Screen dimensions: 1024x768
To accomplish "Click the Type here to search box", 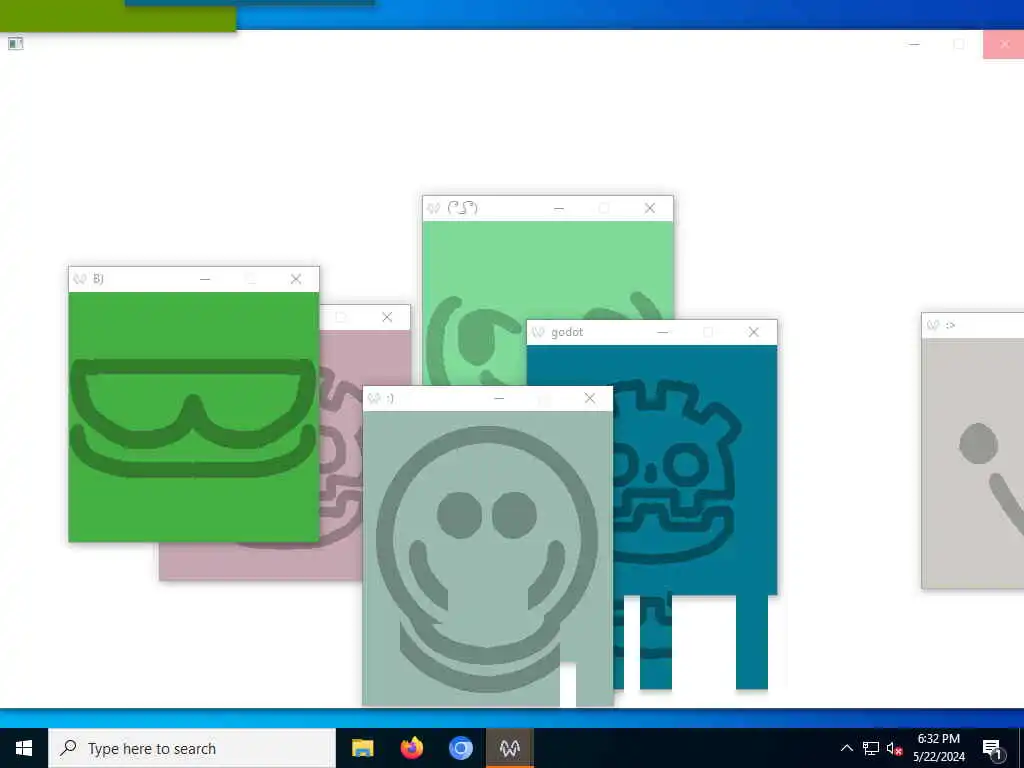I will (x=192, y=748).
